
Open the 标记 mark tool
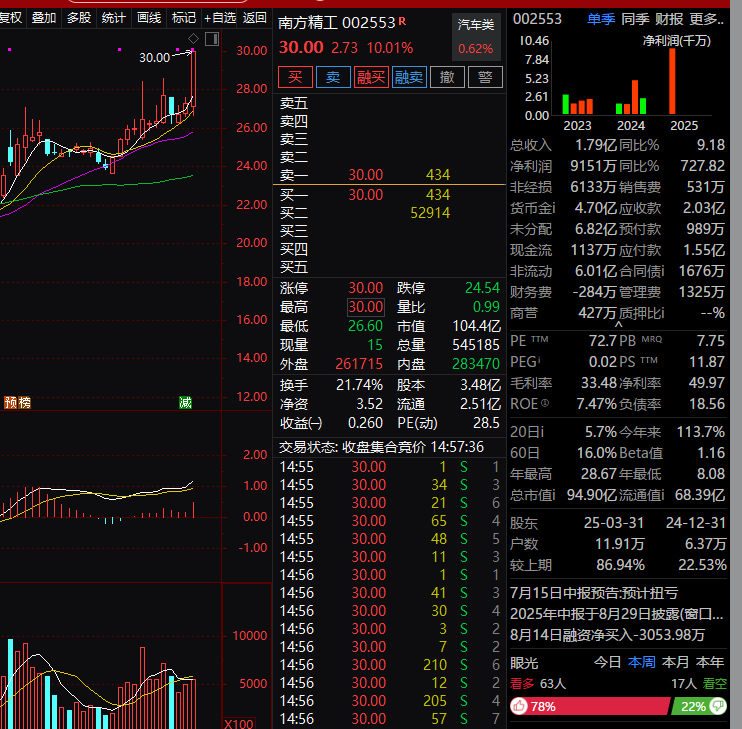[x=184, y=18]
